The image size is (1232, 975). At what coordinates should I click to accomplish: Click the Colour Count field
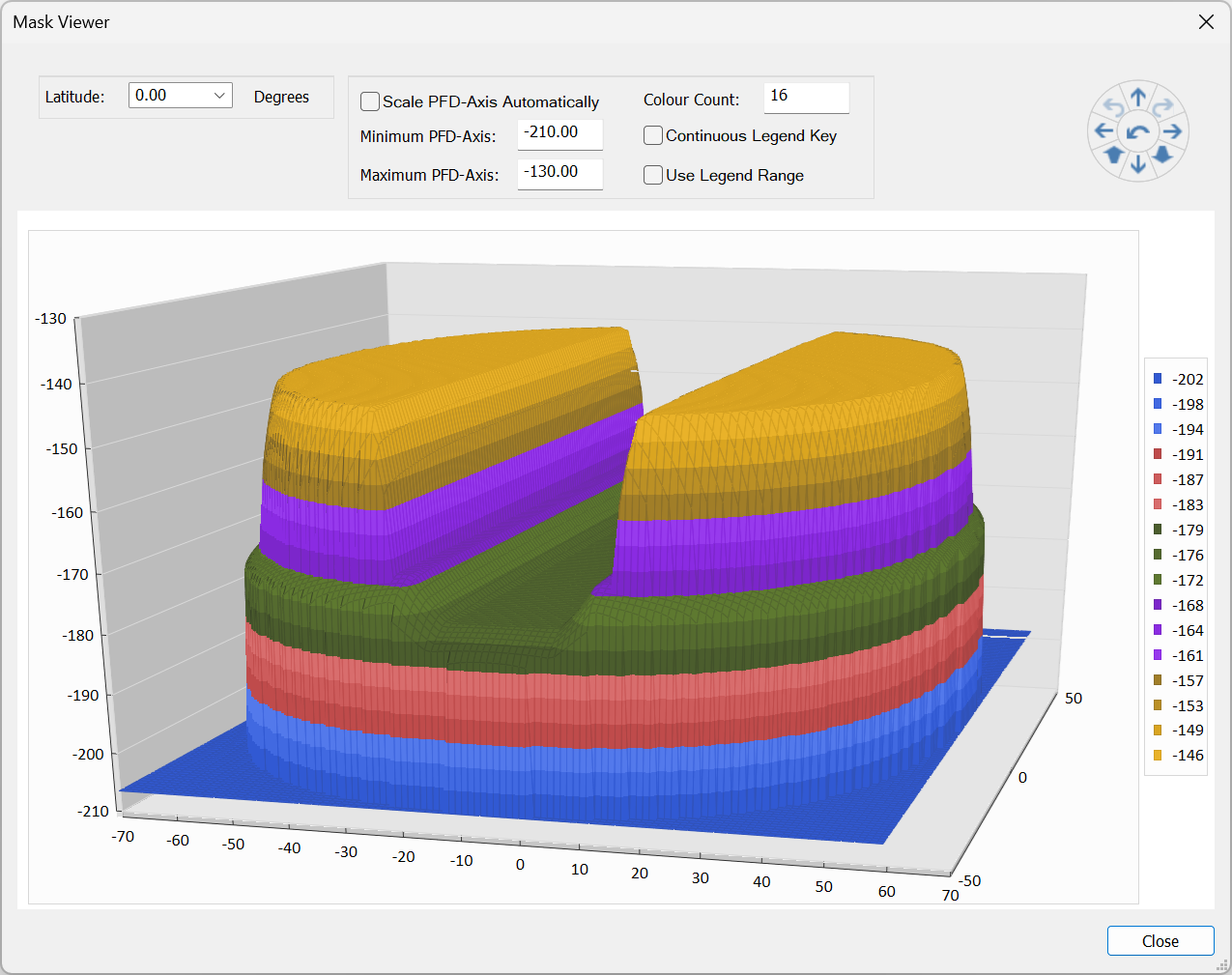point(806,97)
